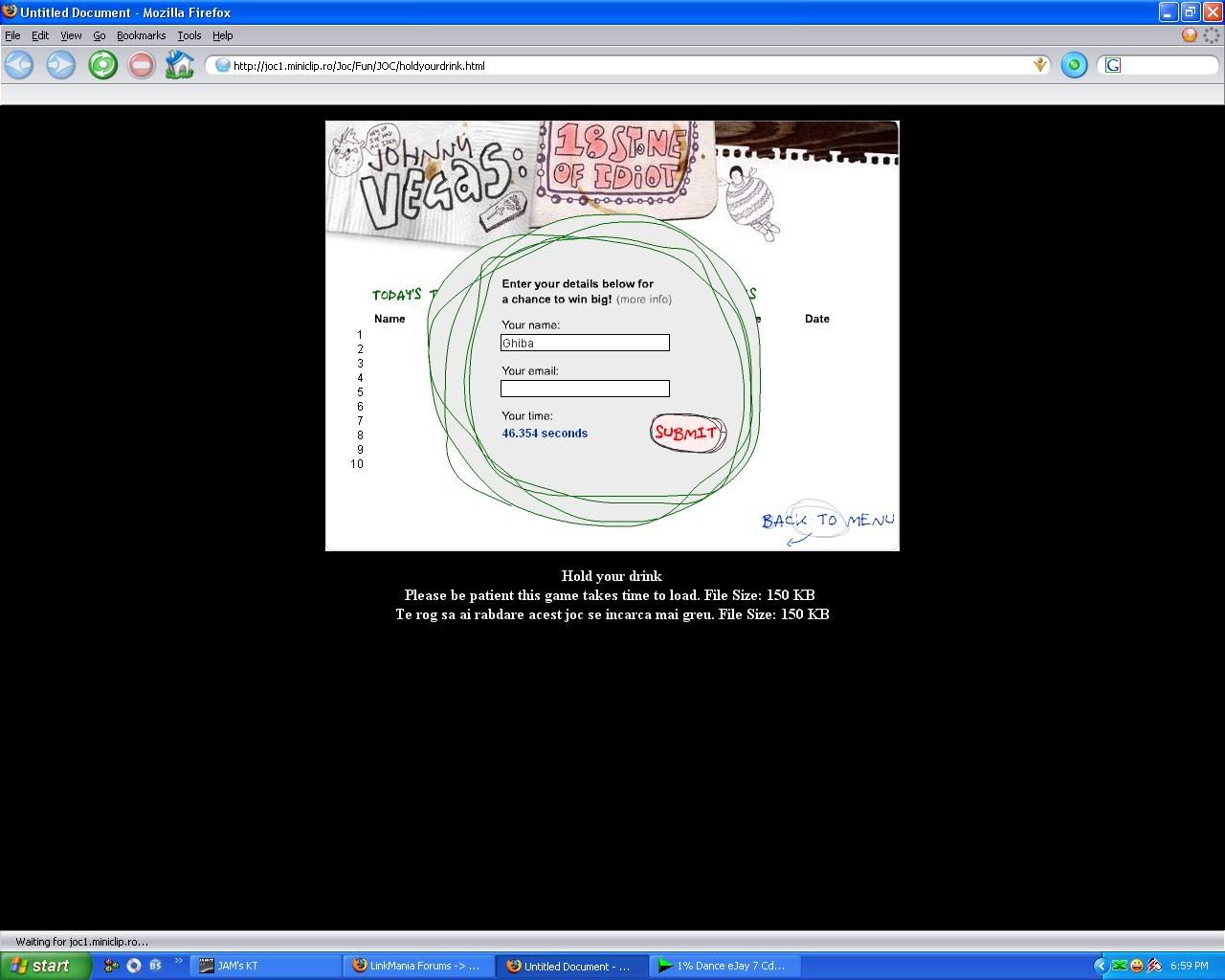This screenshot has width=1225, height=980.
Task: Open the Tools menu
Action: pyautogui.click(x=189, y=35)
